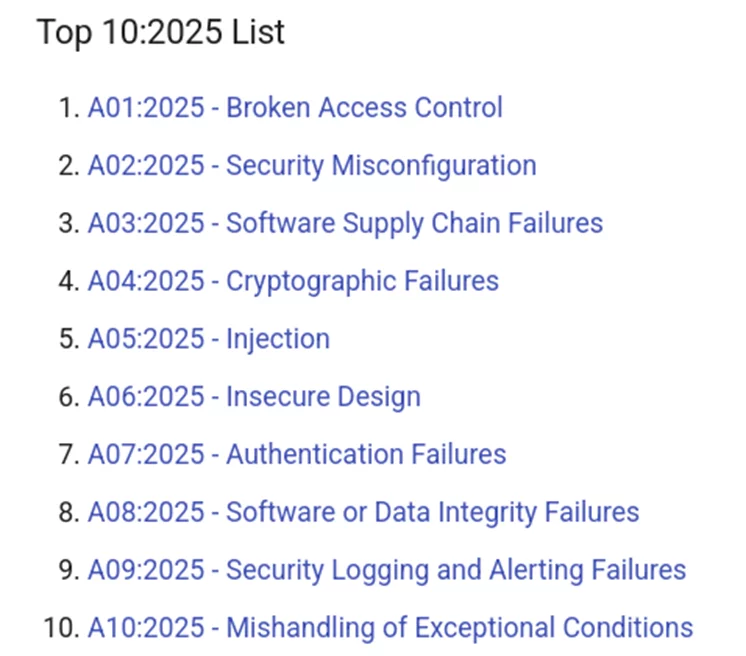The width and height of the screenshot is (746, 656).
Task: Follow the A02:2025 list entry
Action: (146, 165)
